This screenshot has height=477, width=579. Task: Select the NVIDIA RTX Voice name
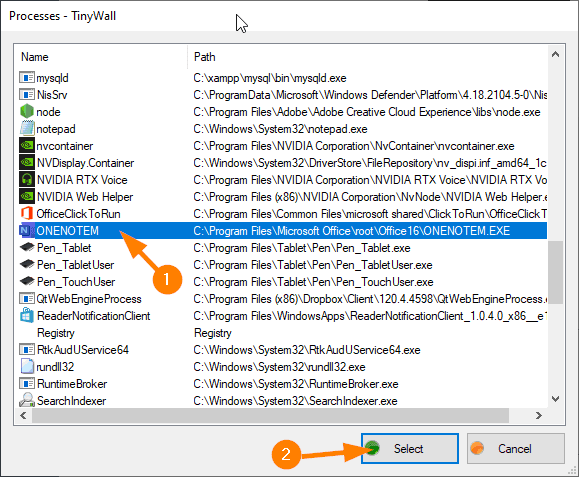point(82,180)
